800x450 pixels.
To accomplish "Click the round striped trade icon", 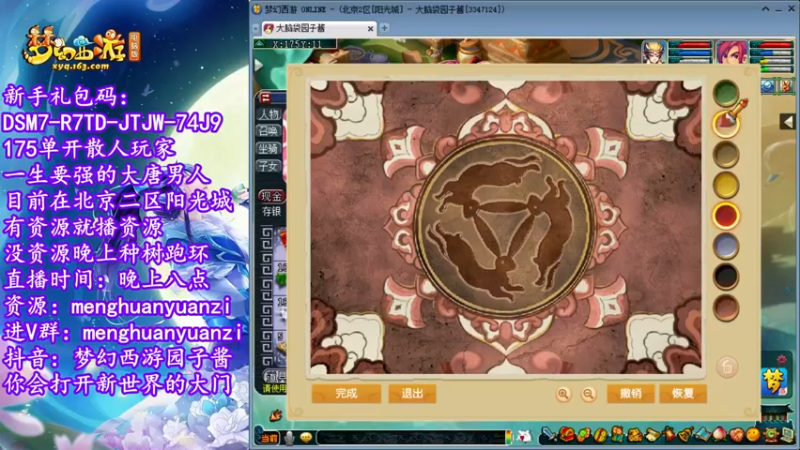I will (601, 435).
